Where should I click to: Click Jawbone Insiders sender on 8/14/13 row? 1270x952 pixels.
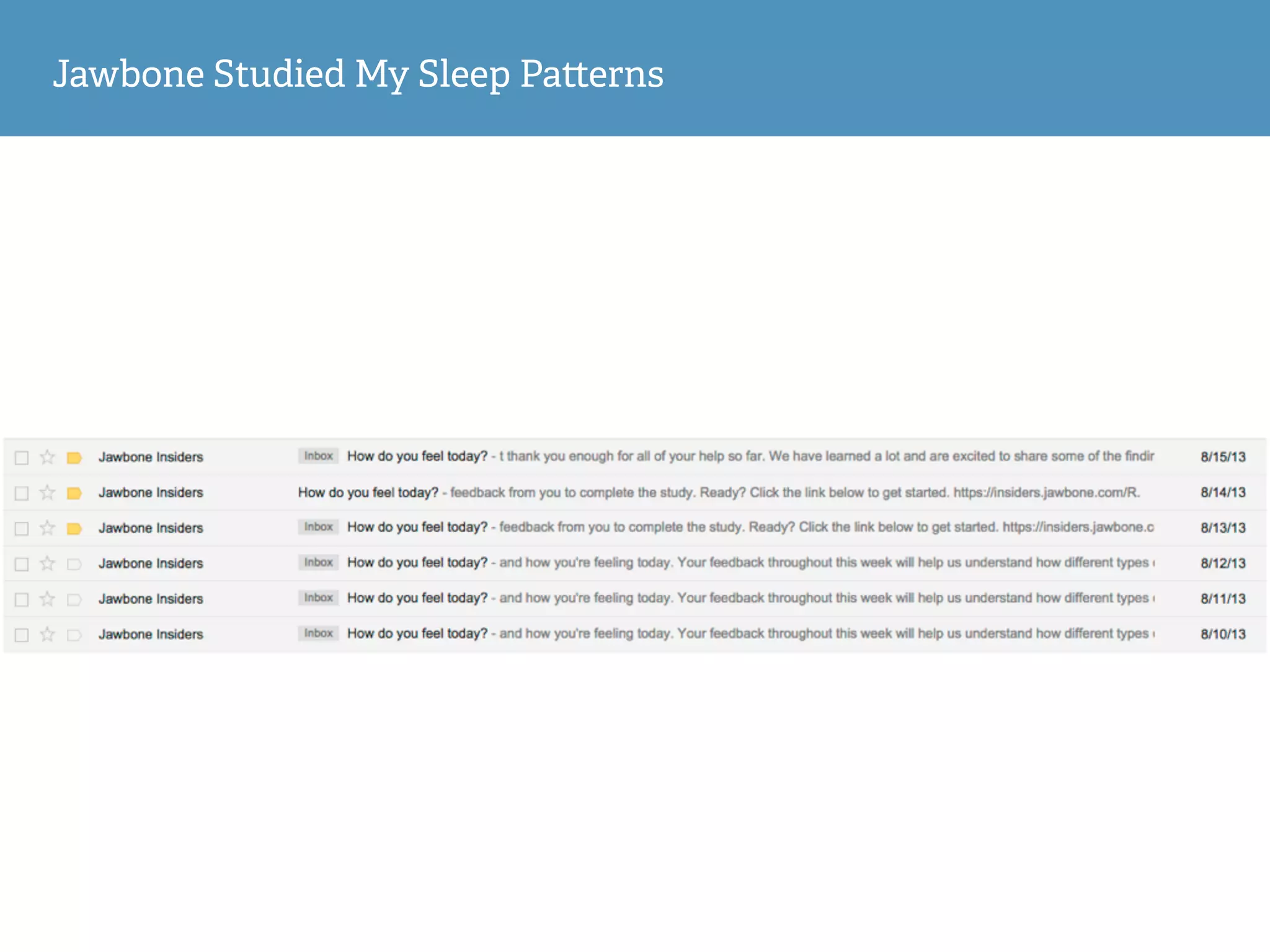pyautogui.click(x=151, y=493)
